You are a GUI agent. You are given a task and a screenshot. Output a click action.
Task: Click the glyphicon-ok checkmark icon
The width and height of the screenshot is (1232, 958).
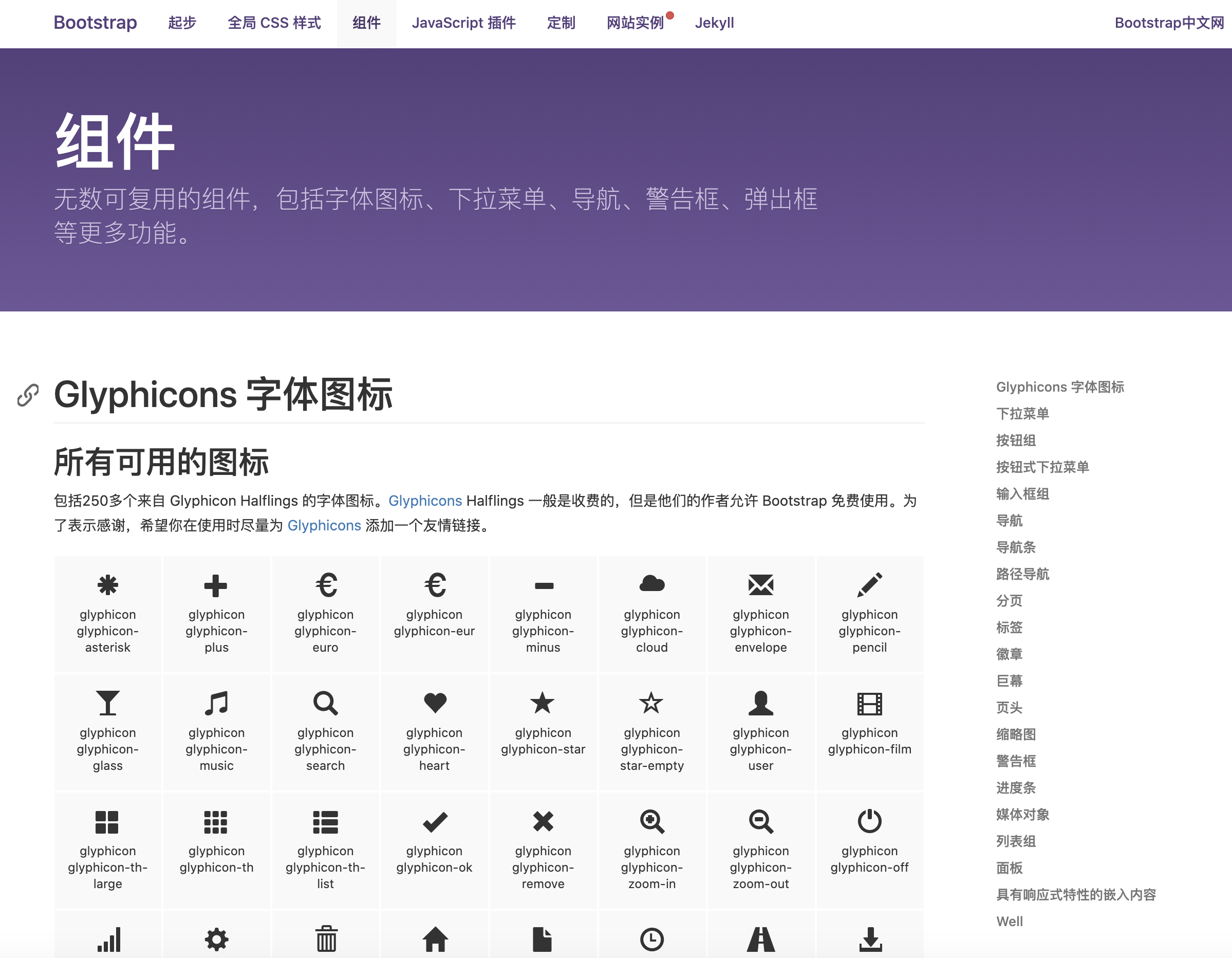point(435,822)
